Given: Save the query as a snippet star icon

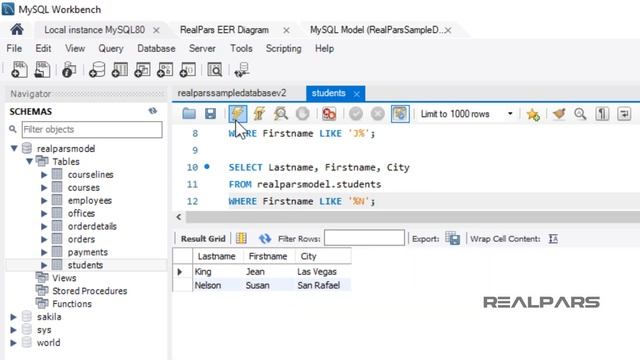Looking at the screenshot, I should click(533, 114).
